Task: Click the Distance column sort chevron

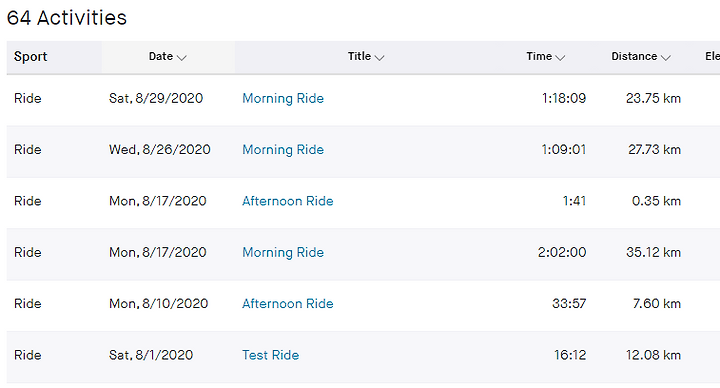Action: tap(666, 58)
